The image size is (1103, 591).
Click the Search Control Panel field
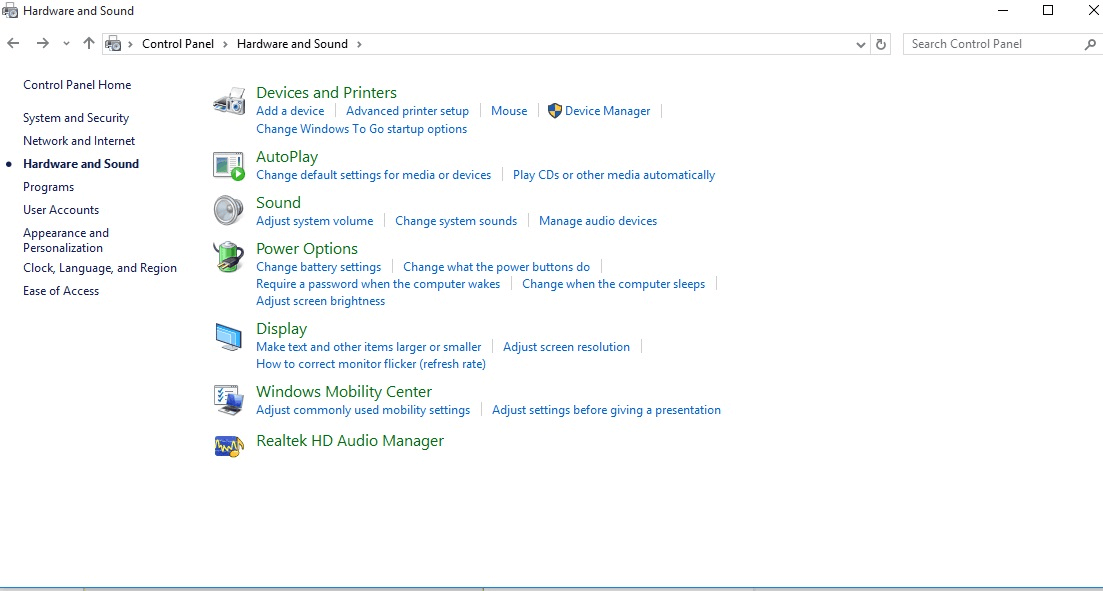point(1002,44)
